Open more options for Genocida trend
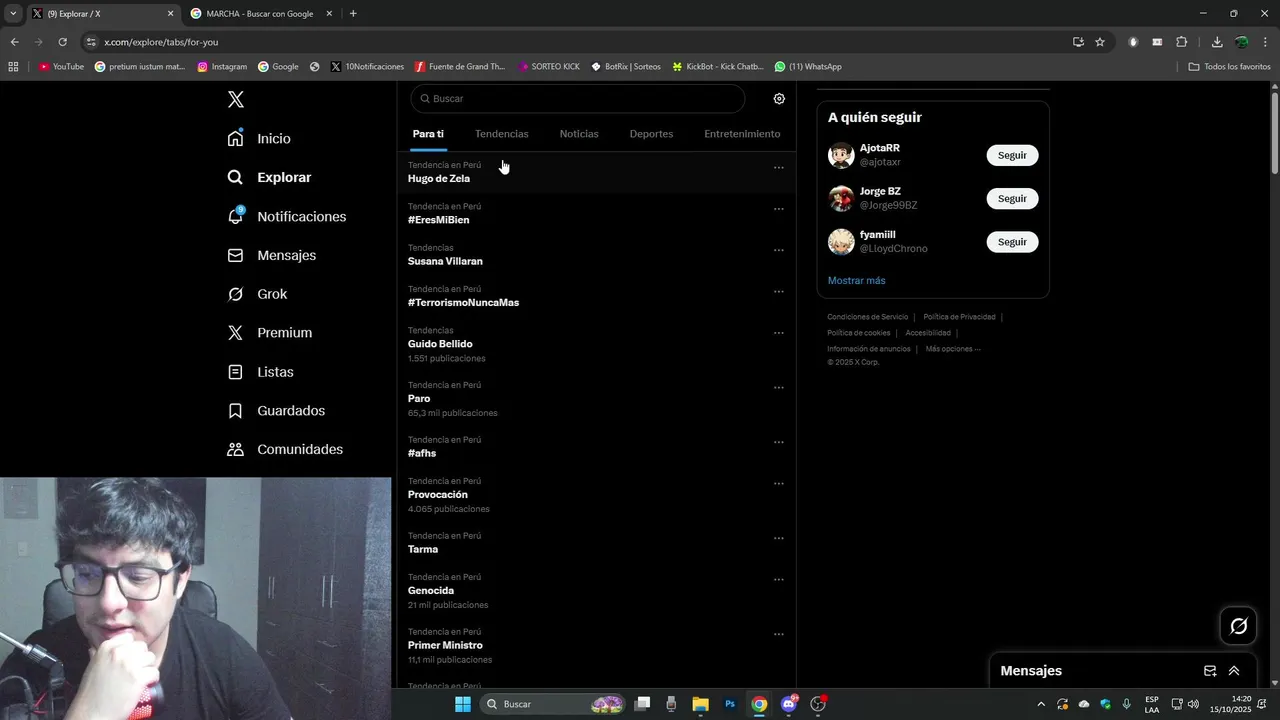 [778, 580]
